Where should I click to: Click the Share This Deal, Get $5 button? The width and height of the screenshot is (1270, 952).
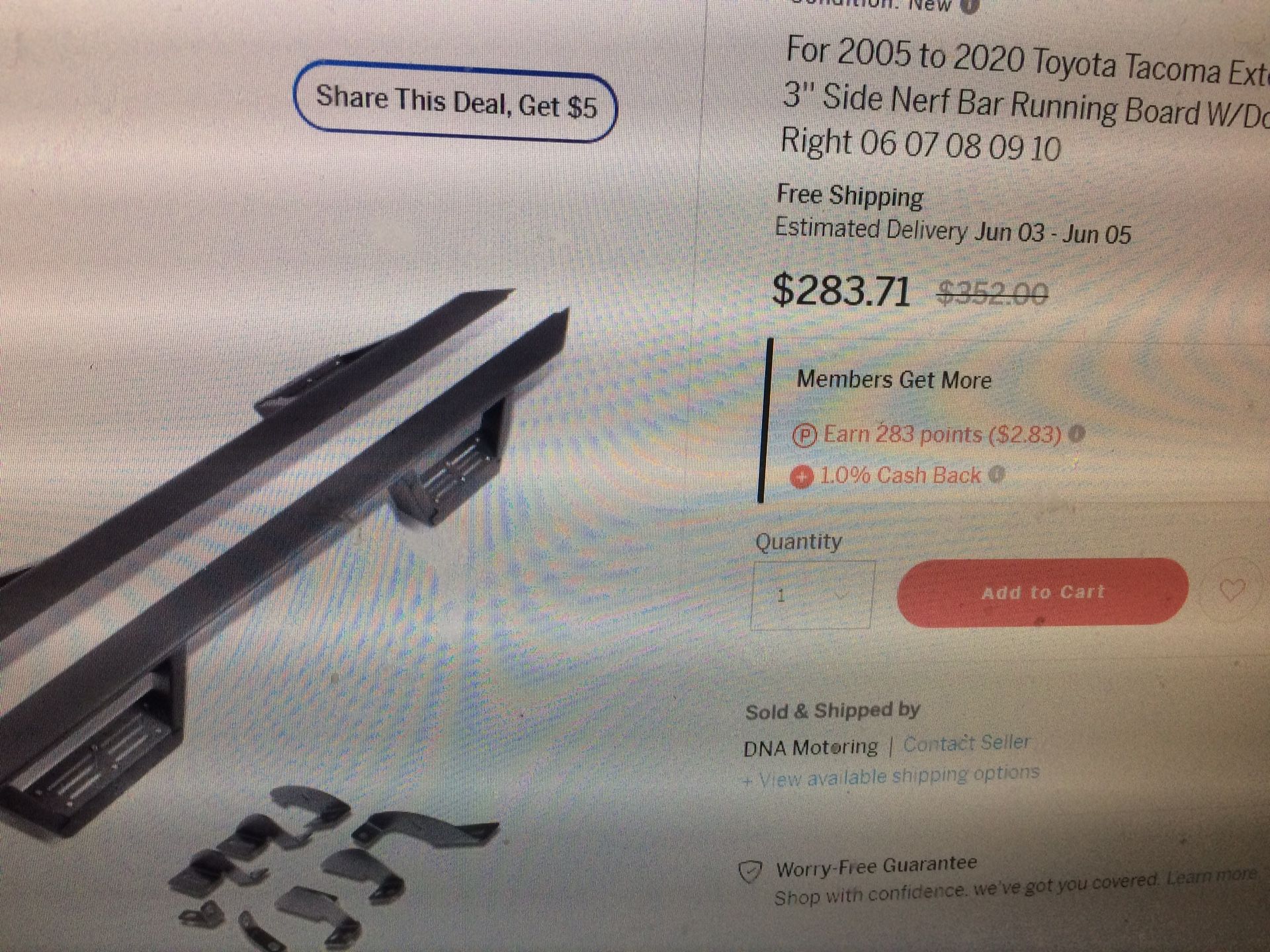pyautogui.click(x=455, y=101)
